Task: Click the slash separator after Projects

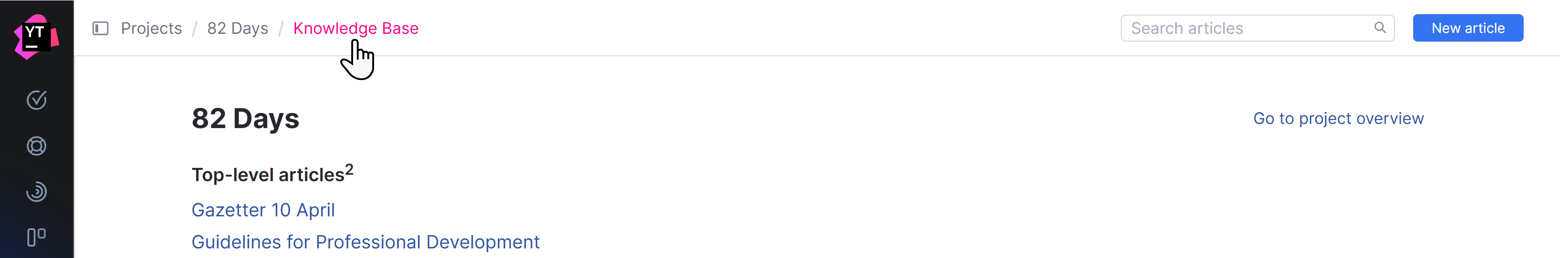Action: click(x=195, y=29)
